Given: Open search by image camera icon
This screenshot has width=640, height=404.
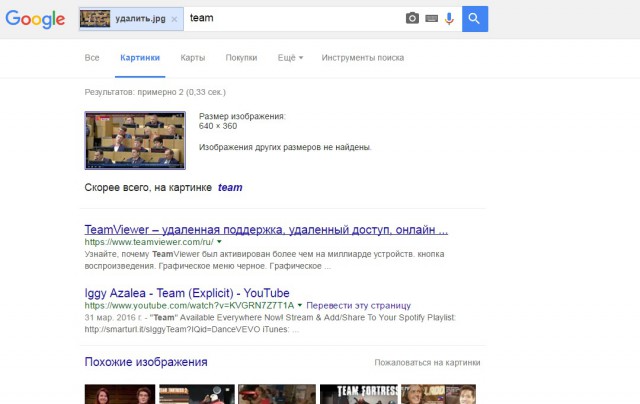Looking at the screenshot, I should 412,18.
